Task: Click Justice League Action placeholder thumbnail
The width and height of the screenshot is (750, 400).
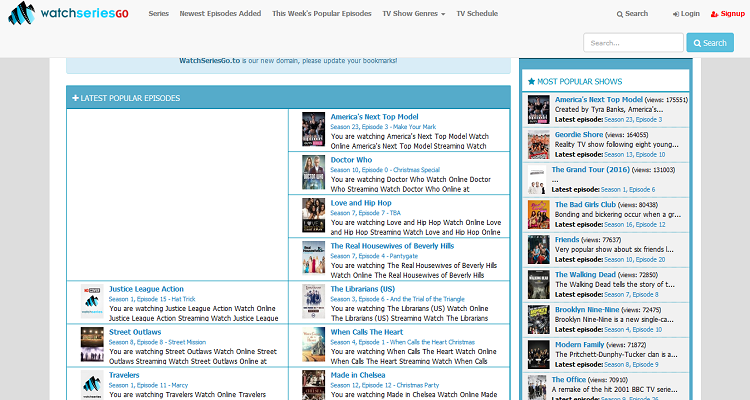Action: click(x=92, y=301)
